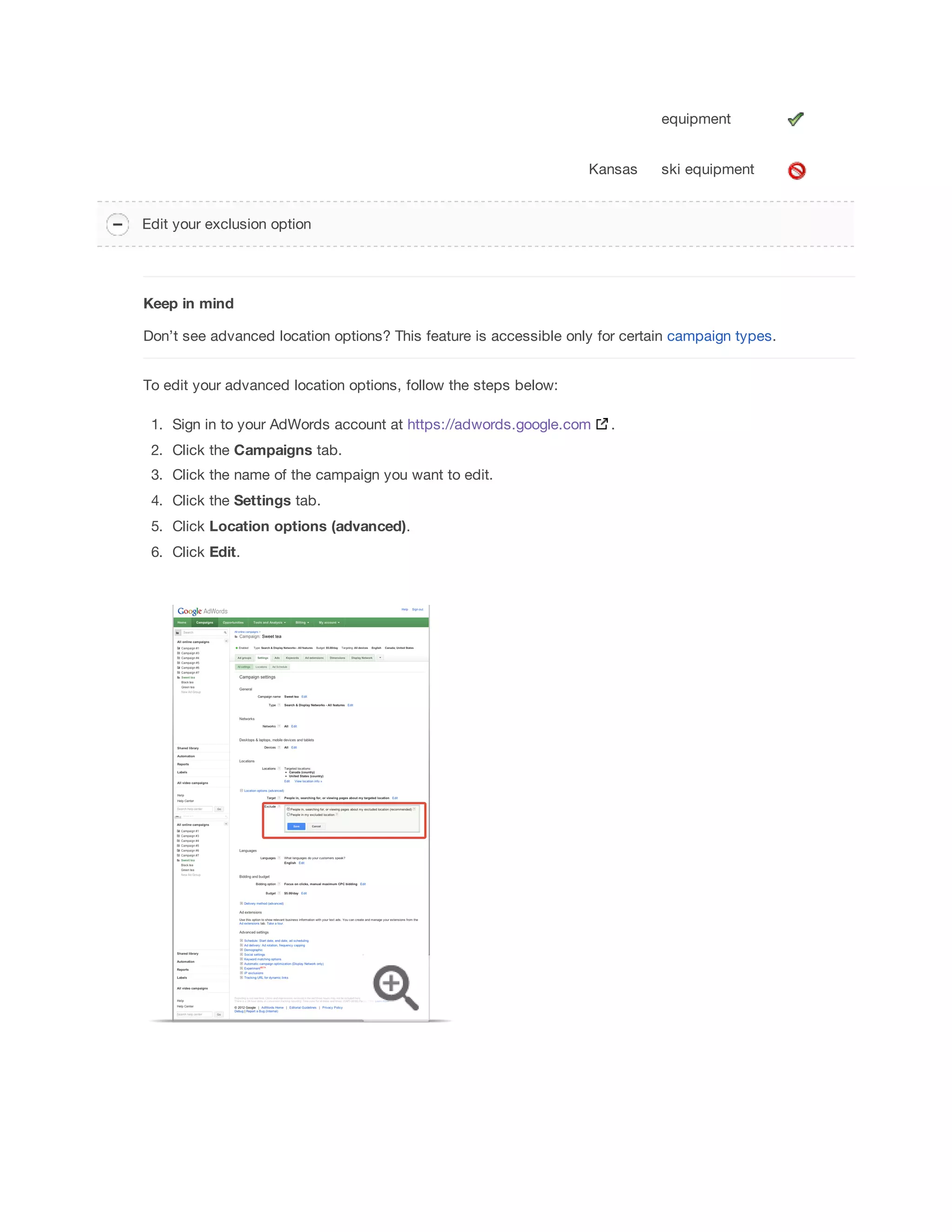Collapse 'Location options (advanced)' in the screenshot
952x1232 pixels.
241,790
